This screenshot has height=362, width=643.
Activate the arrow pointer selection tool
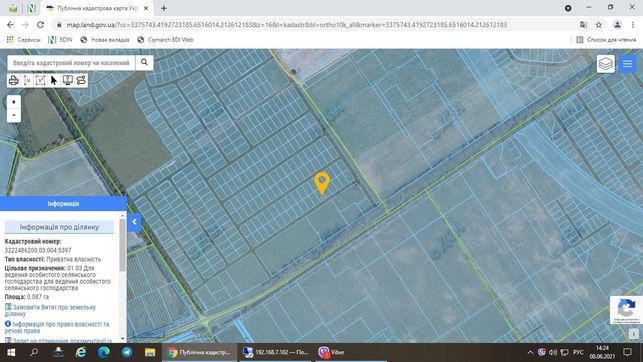pos(54,80)
